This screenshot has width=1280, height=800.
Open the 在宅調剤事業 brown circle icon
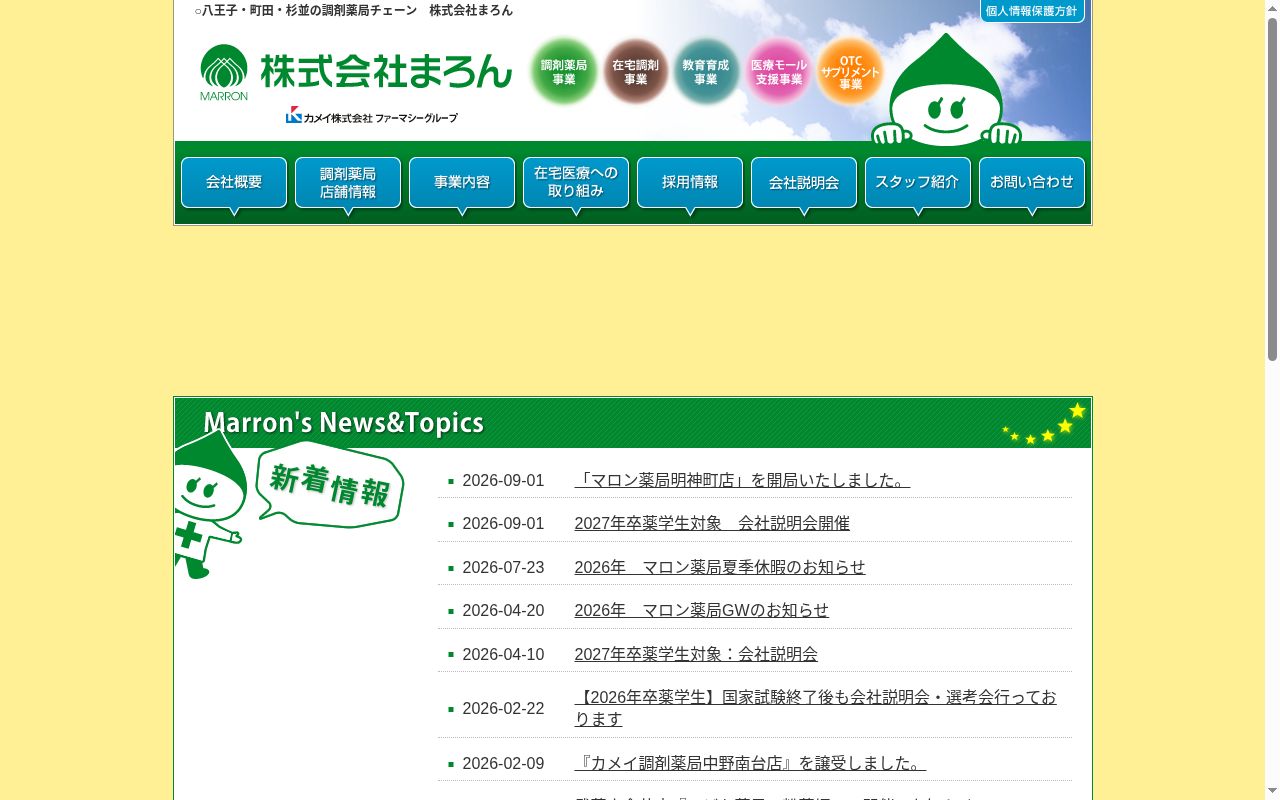coord(636,72)
